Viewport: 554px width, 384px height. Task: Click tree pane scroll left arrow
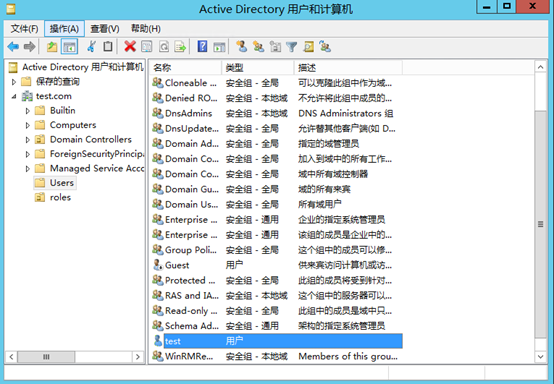pyautogui.click(x=11, y=357)
